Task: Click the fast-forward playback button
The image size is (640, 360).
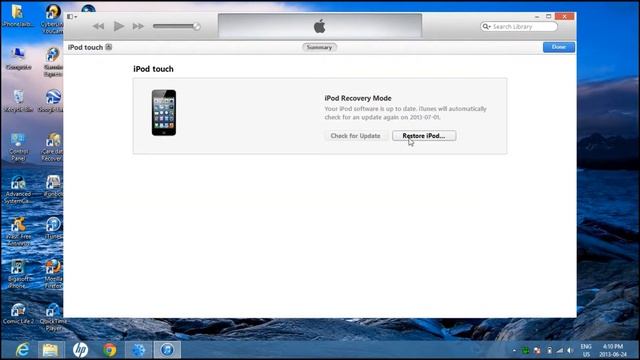Action: [x=138, y=27]
